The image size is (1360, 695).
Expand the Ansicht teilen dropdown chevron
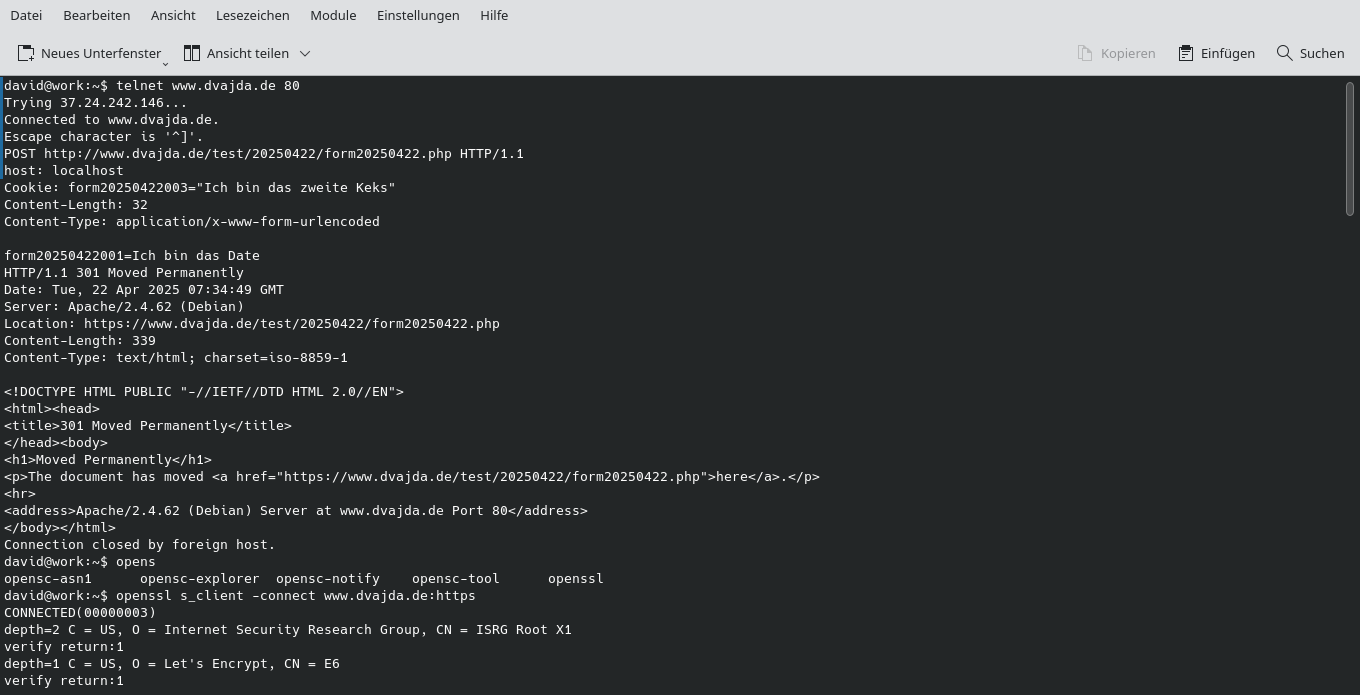(x=305, y=53)
